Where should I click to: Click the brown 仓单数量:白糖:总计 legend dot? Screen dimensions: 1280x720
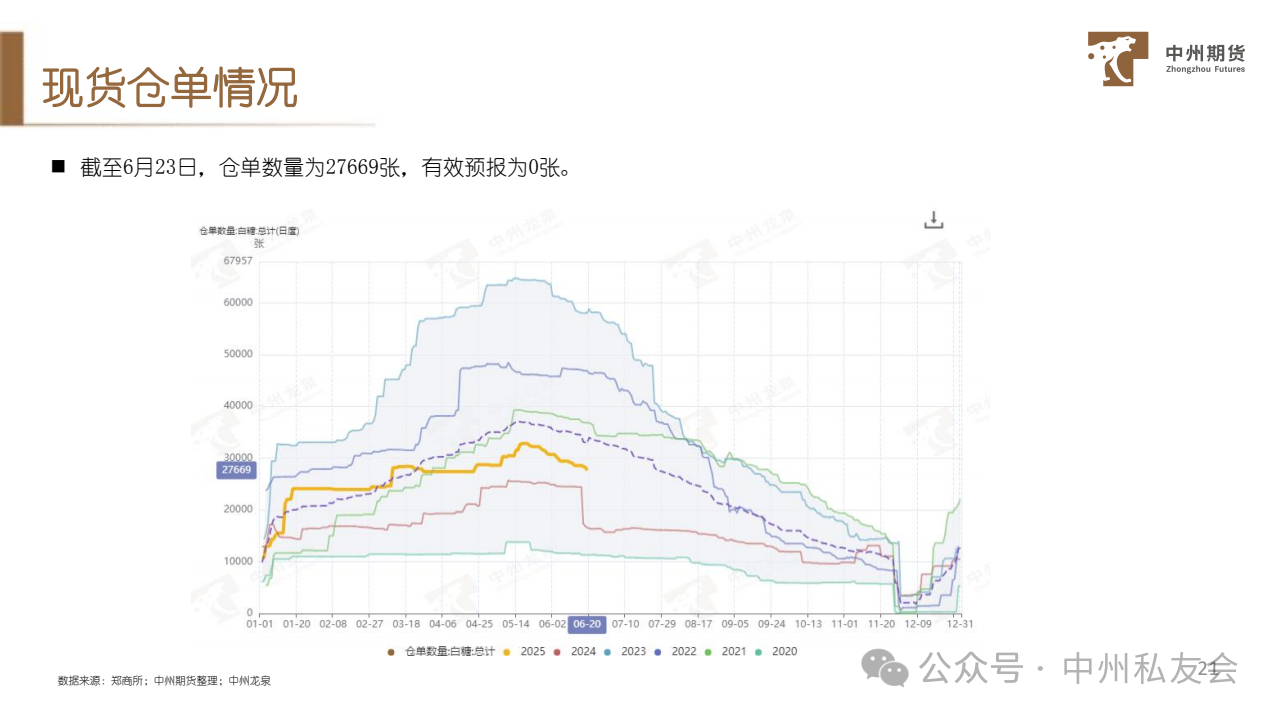pos(390,651)
